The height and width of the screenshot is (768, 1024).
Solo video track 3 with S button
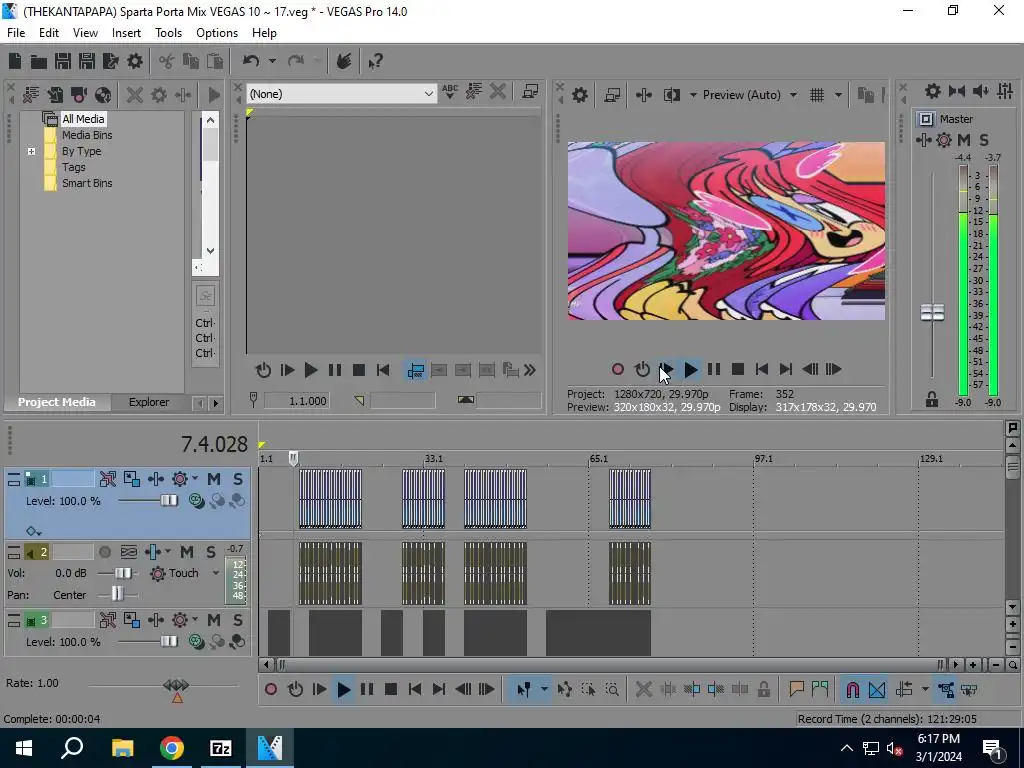tap(238, 620)
